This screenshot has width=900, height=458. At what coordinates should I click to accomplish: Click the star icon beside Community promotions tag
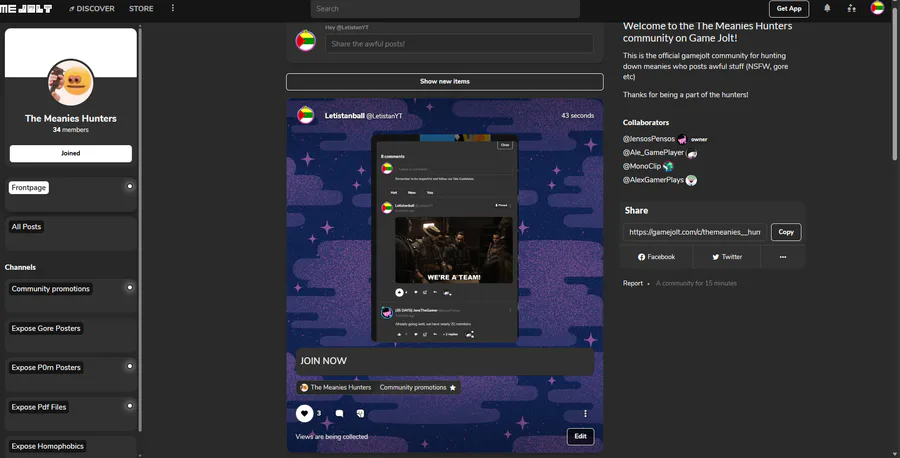click(x=452, y=387)
